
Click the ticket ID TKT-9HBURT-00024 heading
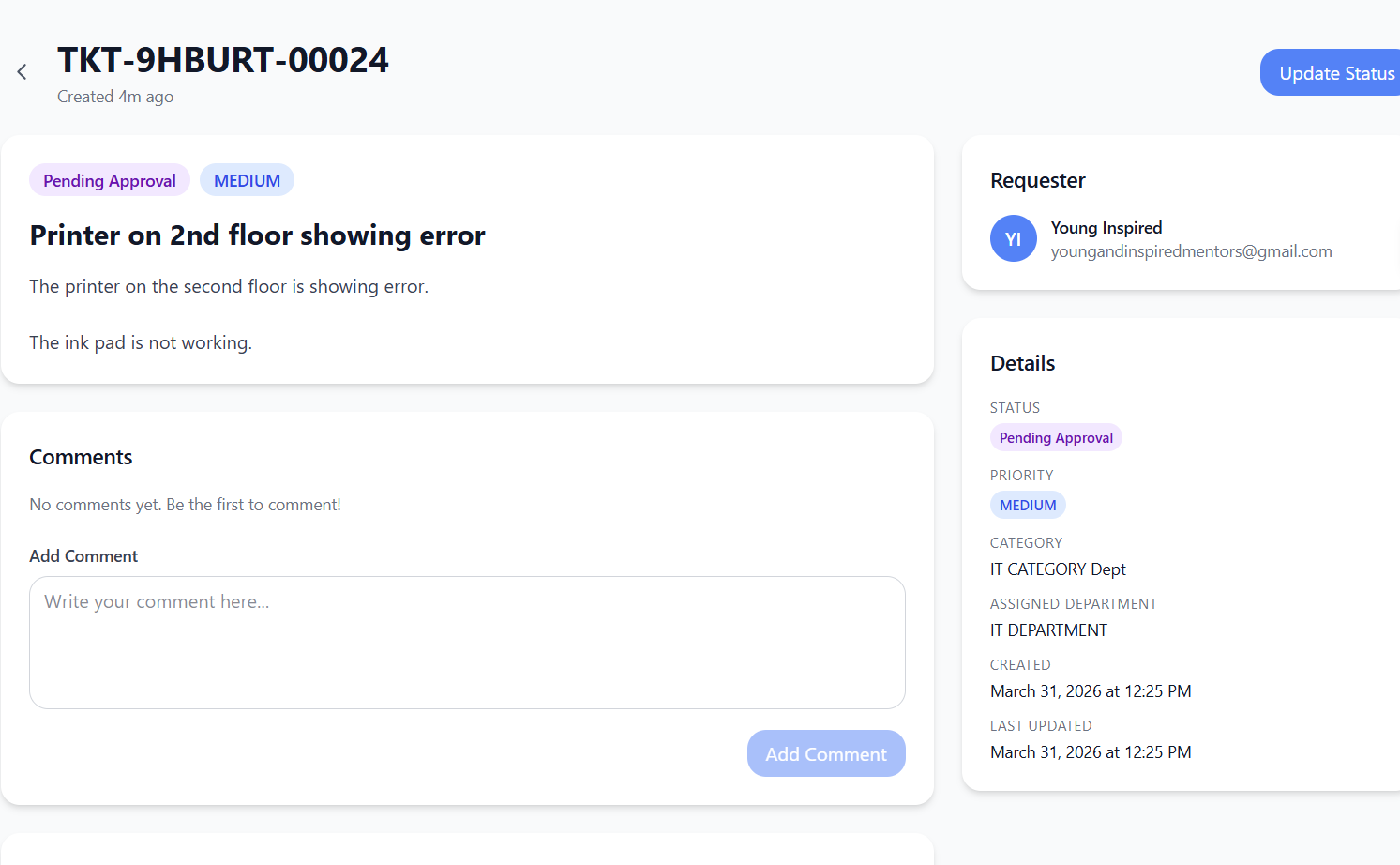click(223, 60)
